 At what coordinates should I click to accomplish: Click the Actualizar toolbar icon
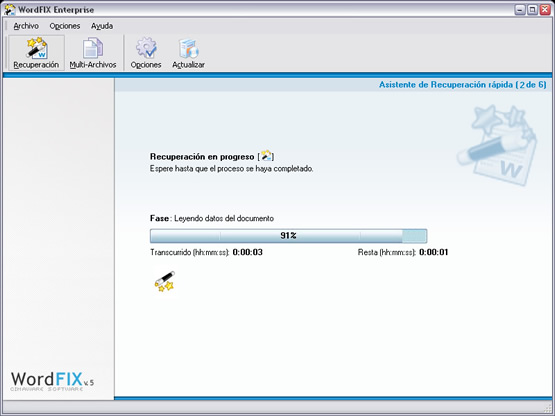tap(188, 53)
